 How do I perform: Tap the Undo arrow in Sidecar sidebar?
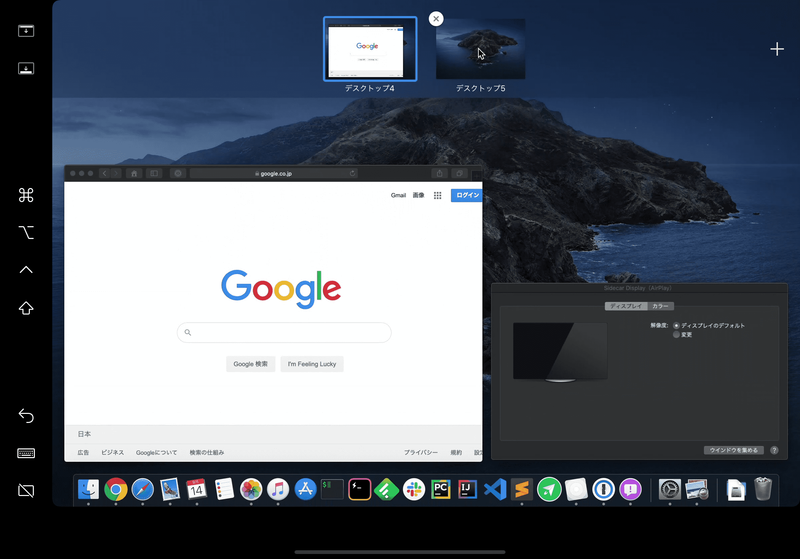tap(26, 416)
